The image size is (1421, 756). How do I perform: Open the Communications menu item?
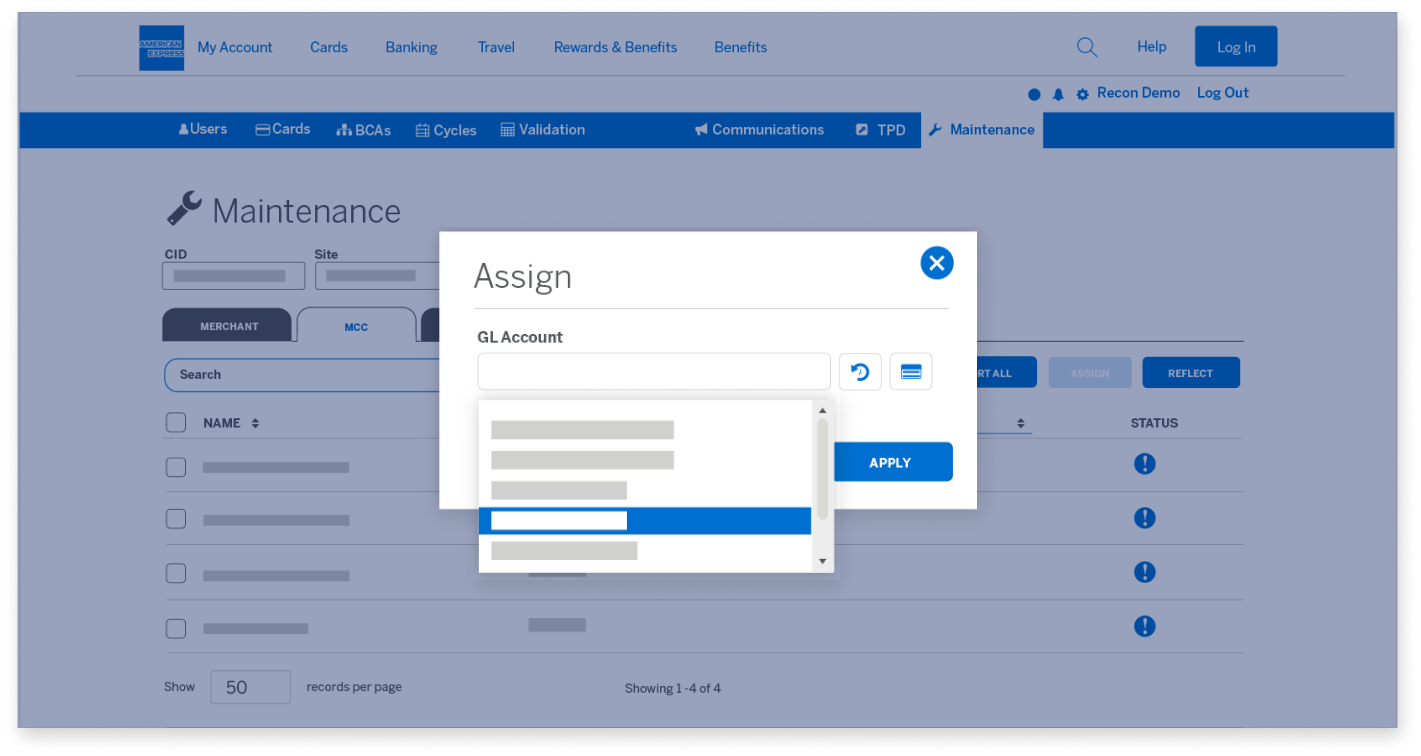pyautogui.click(x=759, y=130)
